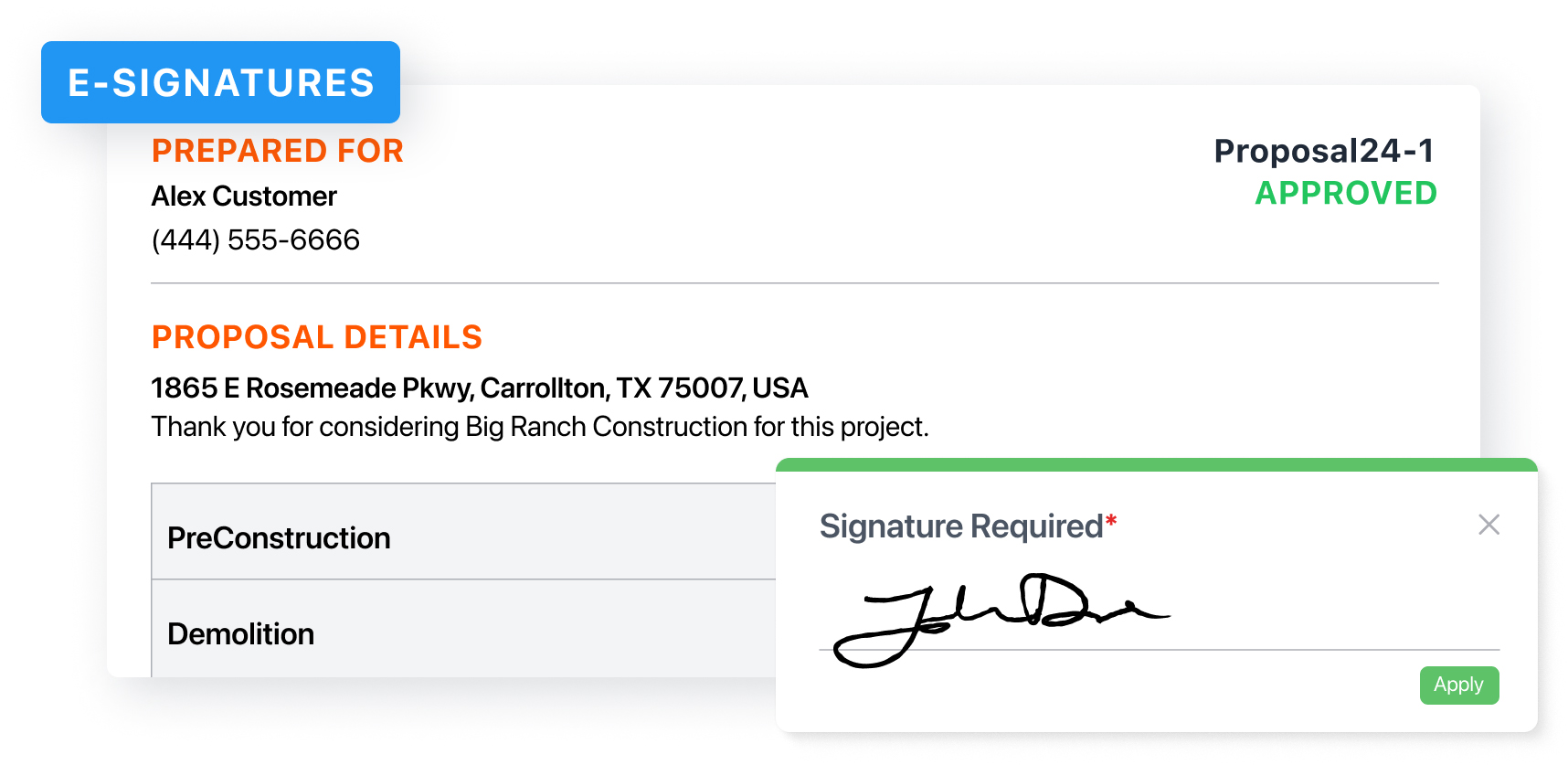Image resolution: width=1568 pixels, height=765 pixels.
Task: Click Alex Customer's name
Action: [x=243, y=196]
